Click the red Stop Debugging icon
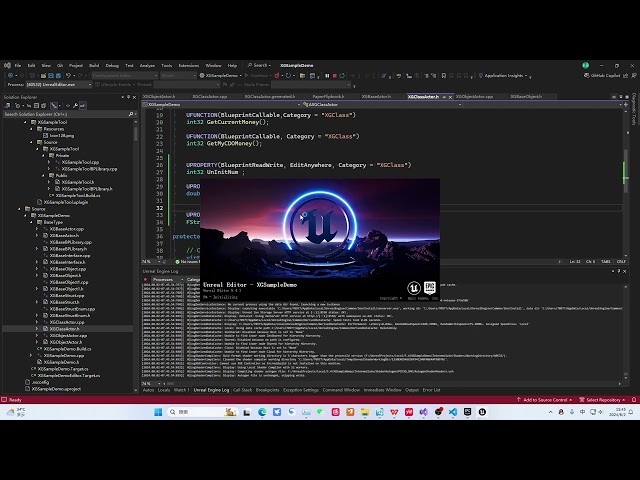640x480 pixels. point(335,76)
